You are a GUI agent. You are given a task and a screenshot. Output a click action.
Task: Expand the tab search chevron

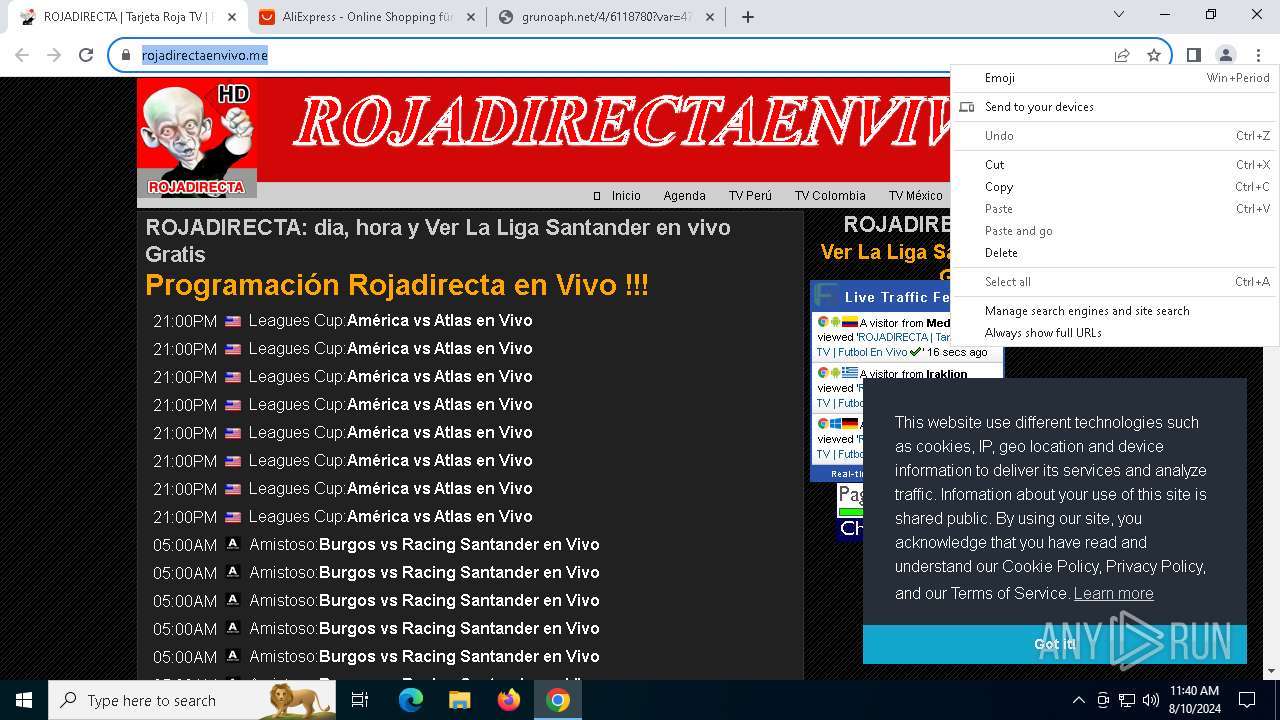pos(1119,14)
